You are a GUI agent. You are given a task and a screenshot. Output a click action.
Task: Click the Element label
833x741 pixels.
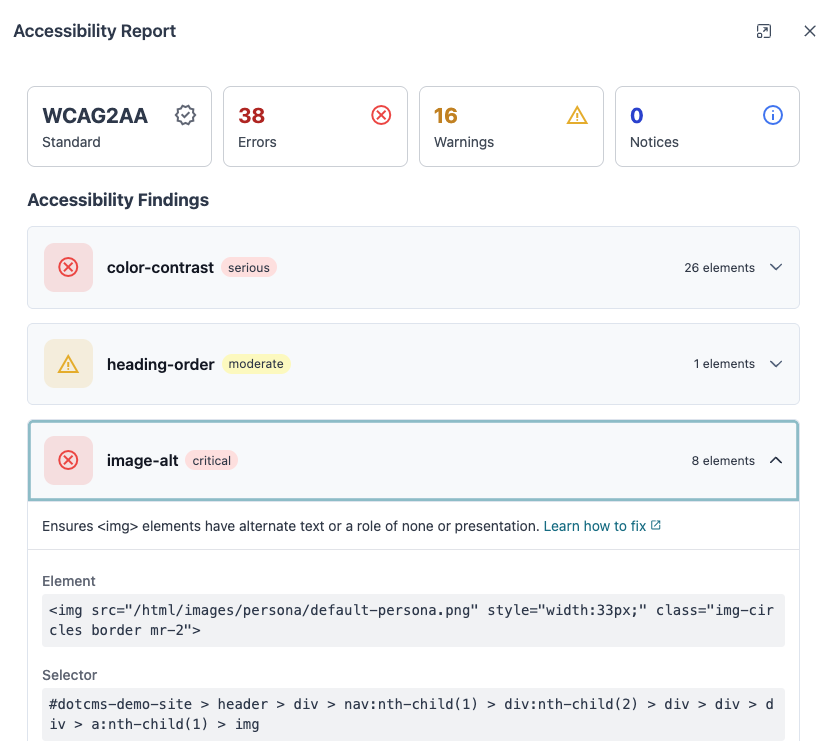coord(69,581)
